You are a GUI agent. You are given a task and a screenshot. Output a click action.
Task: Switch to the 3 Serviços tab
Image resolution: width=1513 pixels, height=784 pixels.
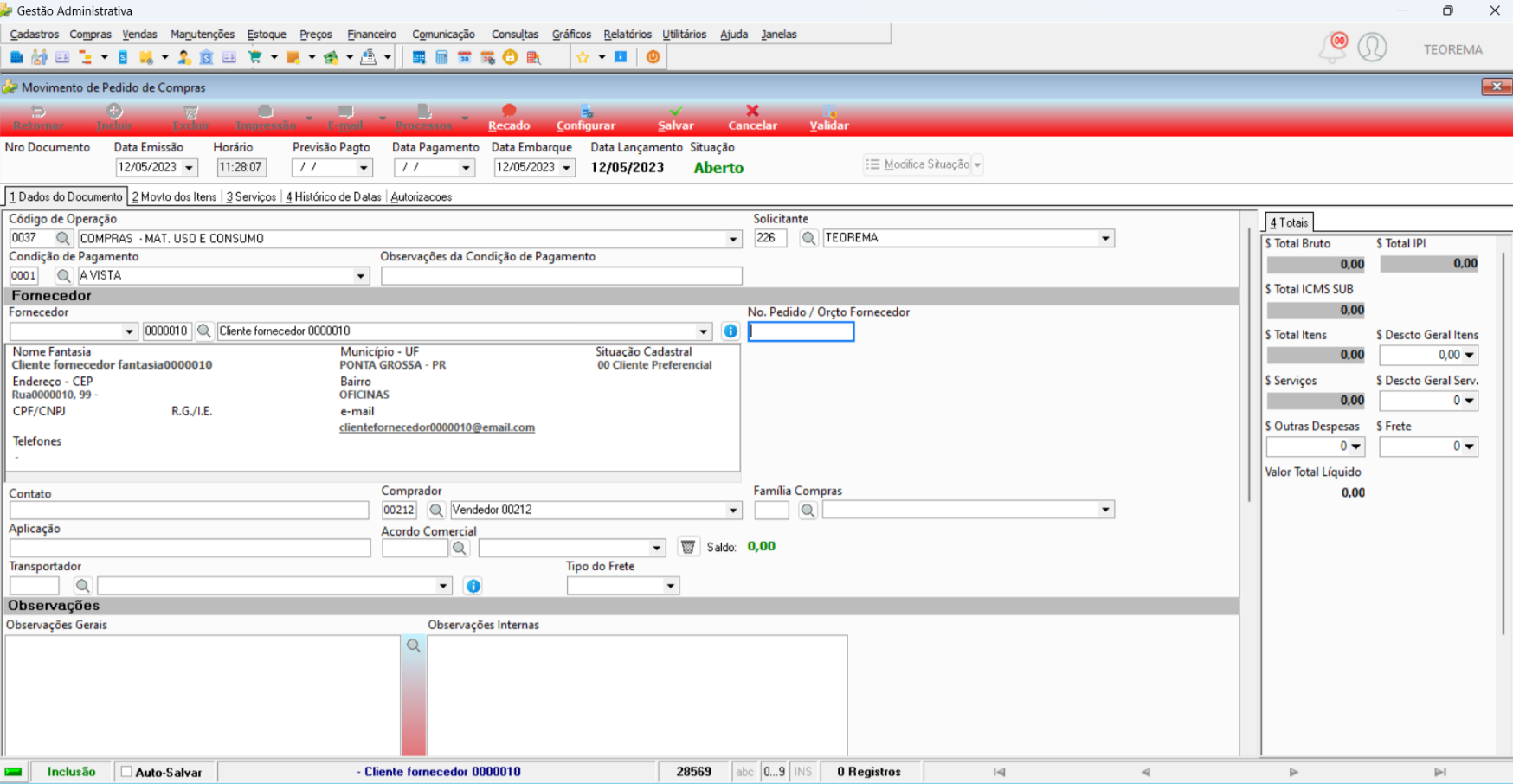(x=251, y=197)
